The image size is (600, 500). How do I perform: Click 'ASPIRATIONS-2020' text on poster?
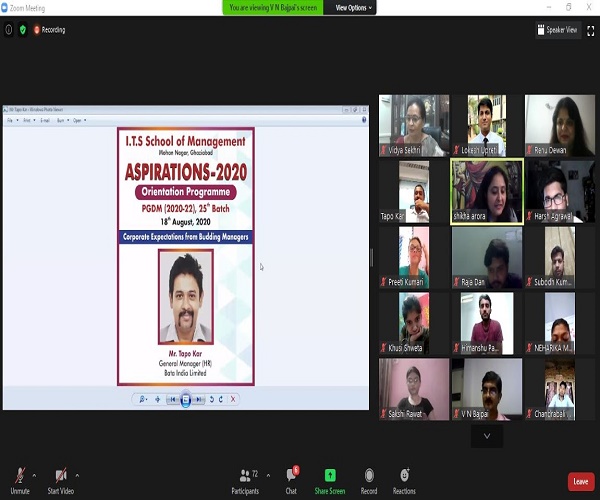pyautogui.click(x=186, y=172)
